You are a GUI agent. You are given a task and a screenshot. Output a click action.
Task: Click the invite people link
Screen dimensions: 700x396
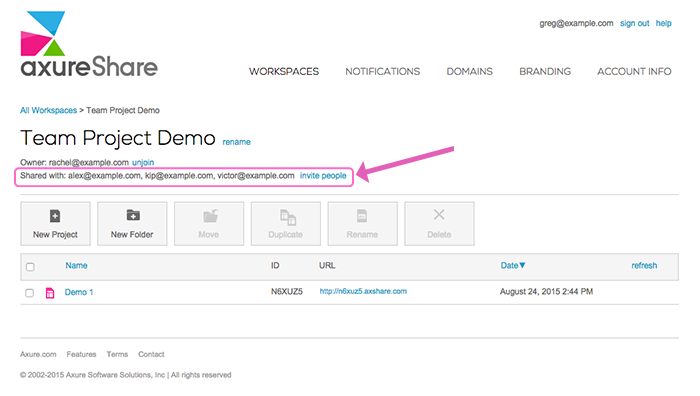(323, 175)
